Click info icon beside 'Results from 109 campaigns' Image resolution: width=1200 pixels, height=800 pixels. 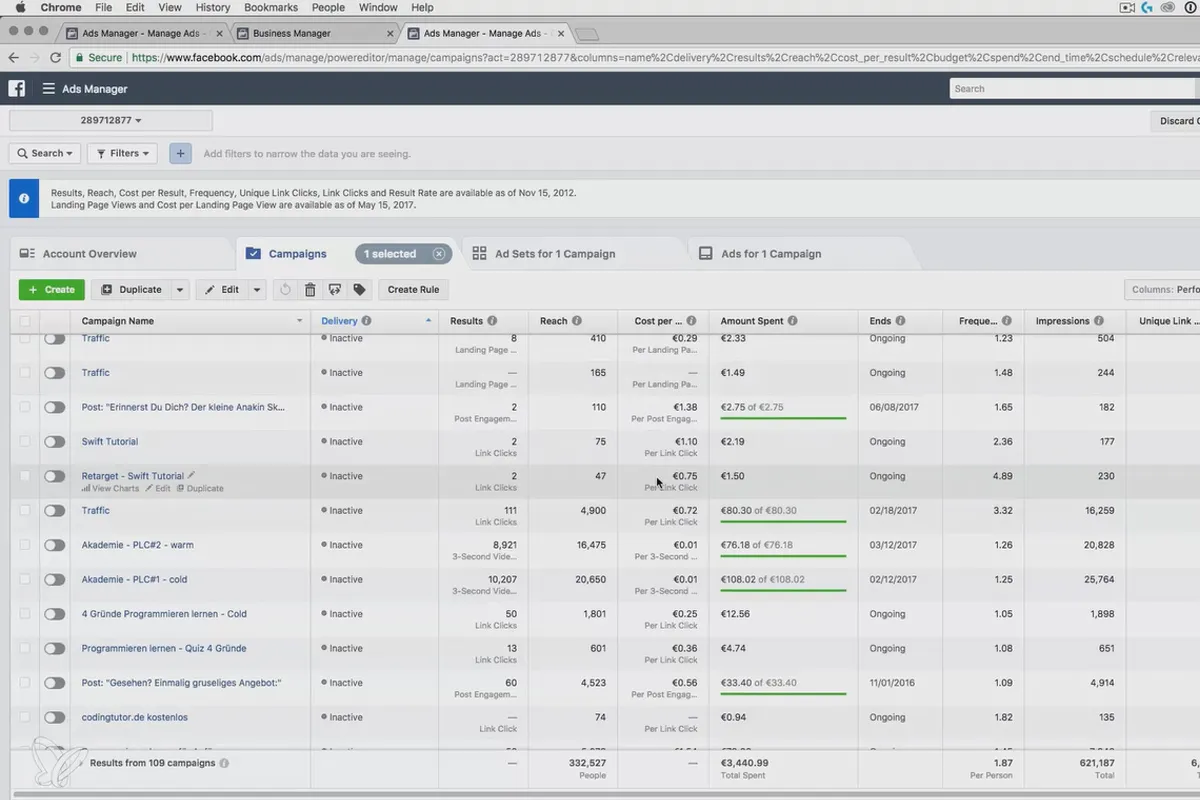tap(224, 763)
